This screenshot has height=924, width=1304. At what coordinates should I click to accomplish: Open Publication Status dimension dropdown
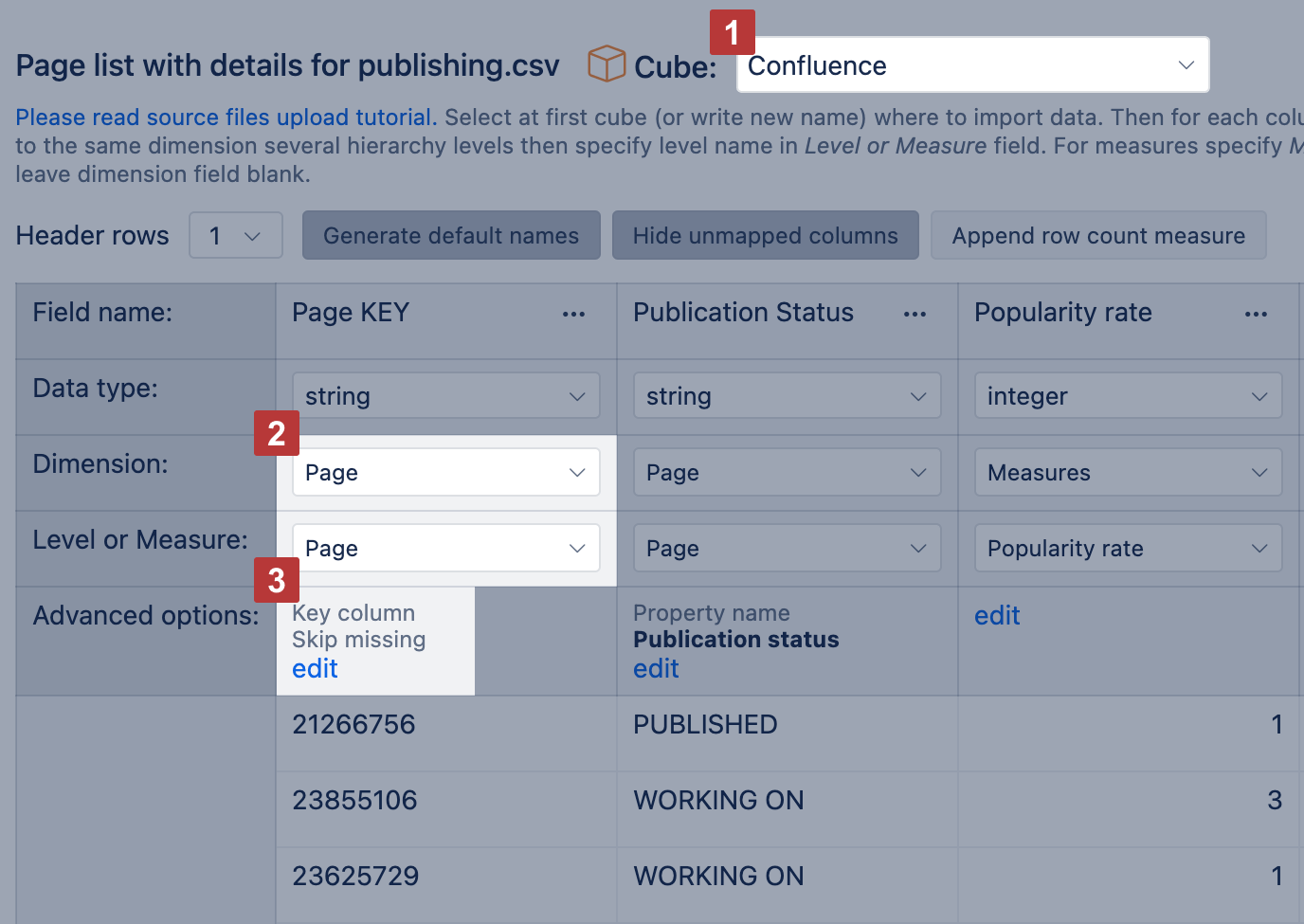[x=787, y=472]
